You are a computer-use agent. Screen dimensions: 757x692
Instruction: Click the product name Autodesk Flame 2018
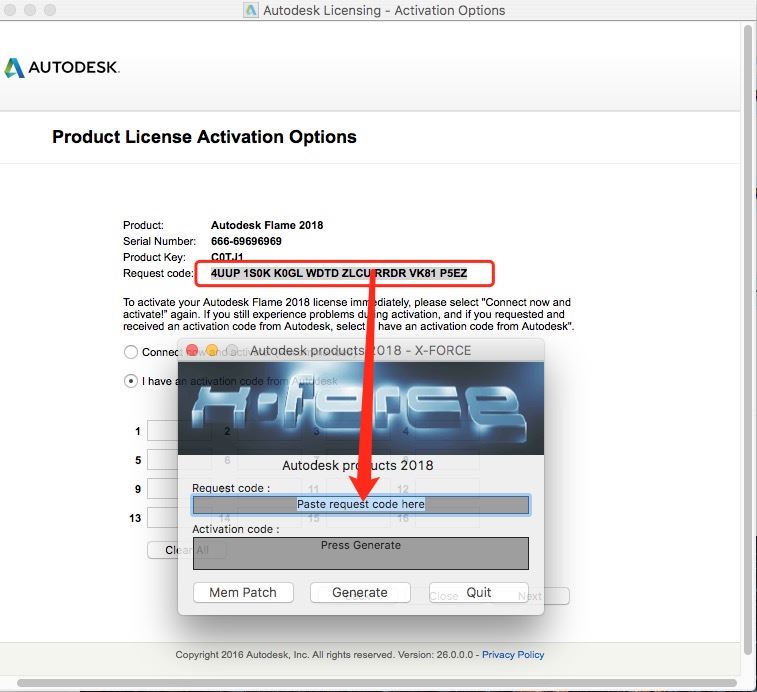coord(267,225)
